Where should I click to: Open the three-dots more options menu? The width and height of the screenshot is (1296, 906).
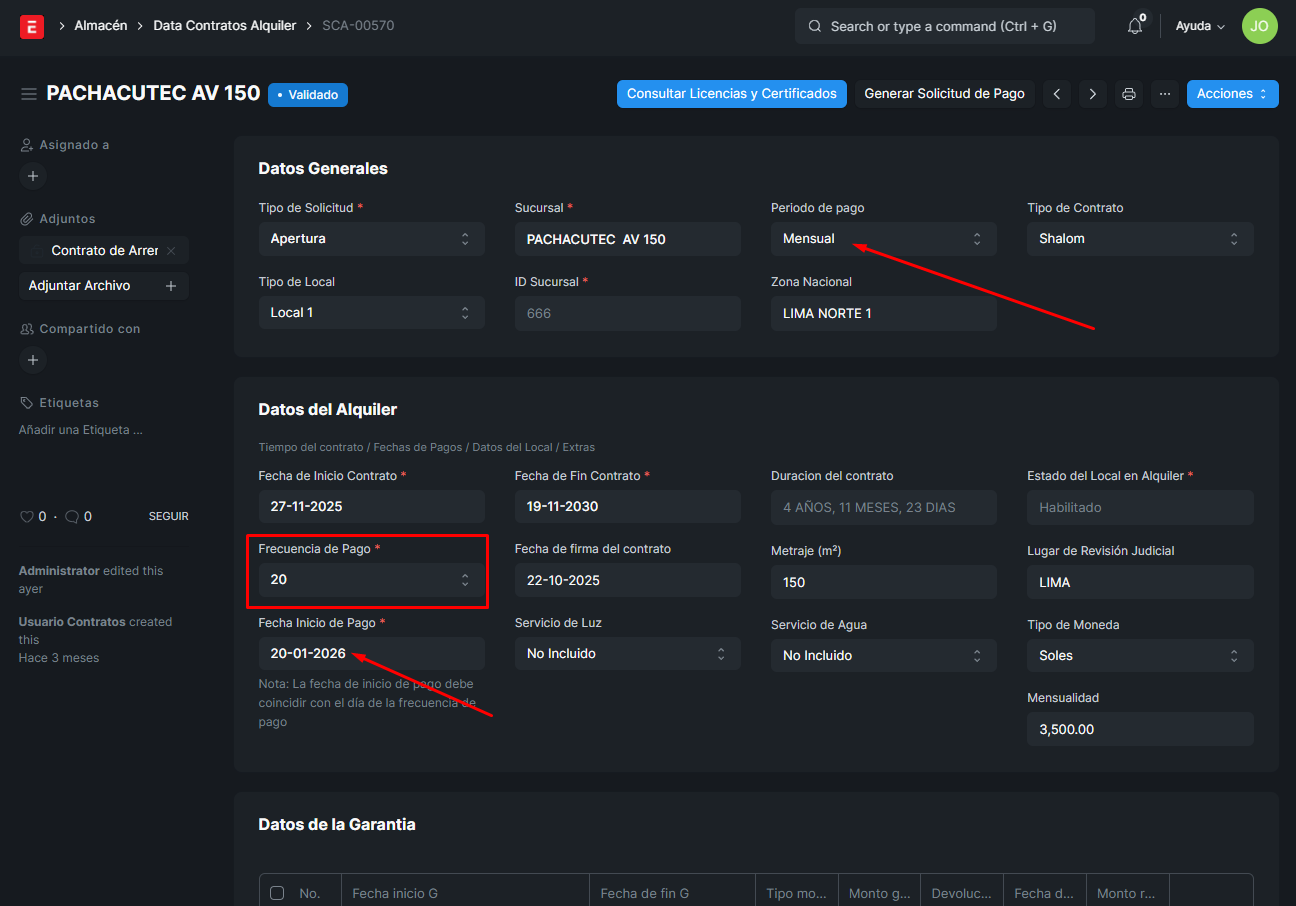tap(1165, 94)
